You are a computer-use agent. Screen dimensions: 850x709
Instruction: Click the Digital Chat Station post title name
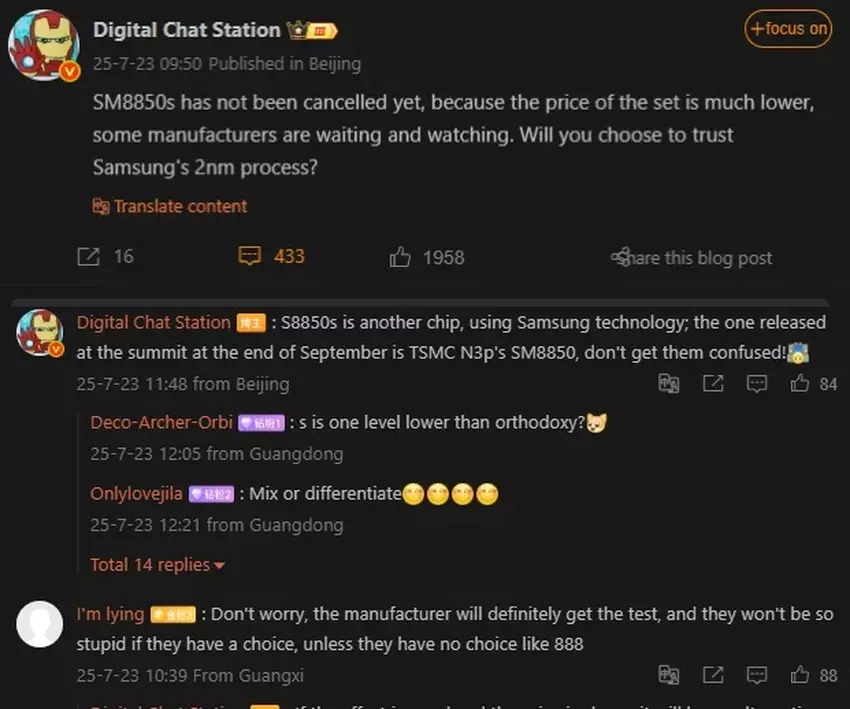pos(186,30)
